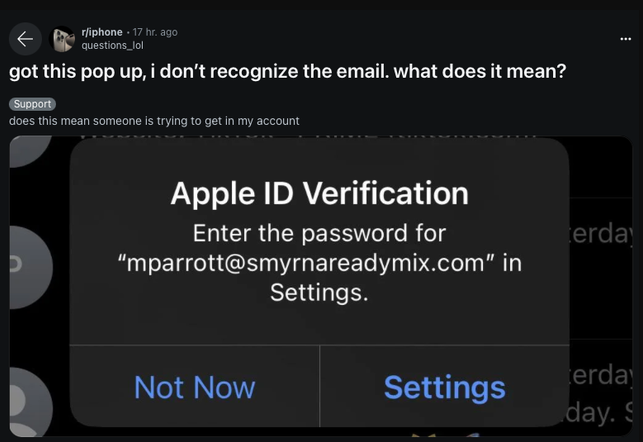
Task: Click the bottom person avatar icon in screenshot
Action: pyautogui.click(x=31, y=402)
